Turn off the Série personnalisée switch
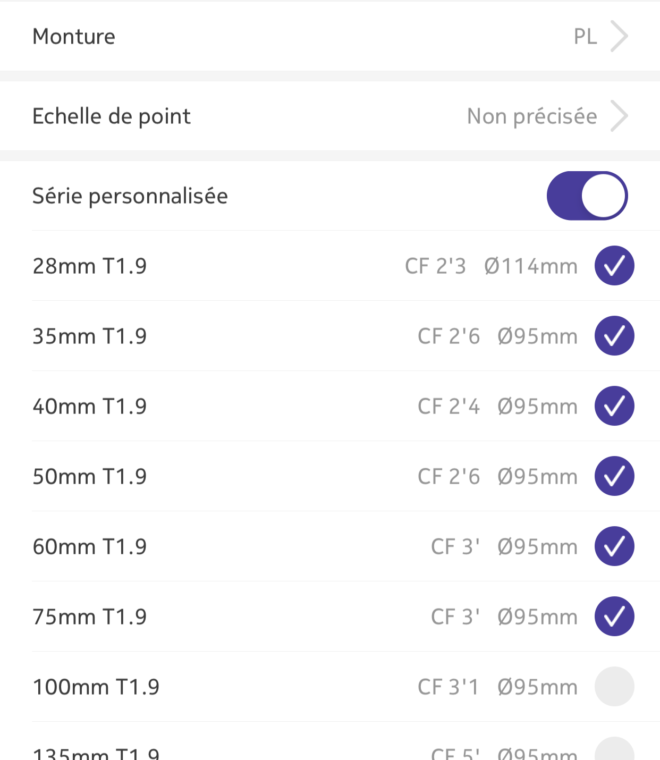 587,196
